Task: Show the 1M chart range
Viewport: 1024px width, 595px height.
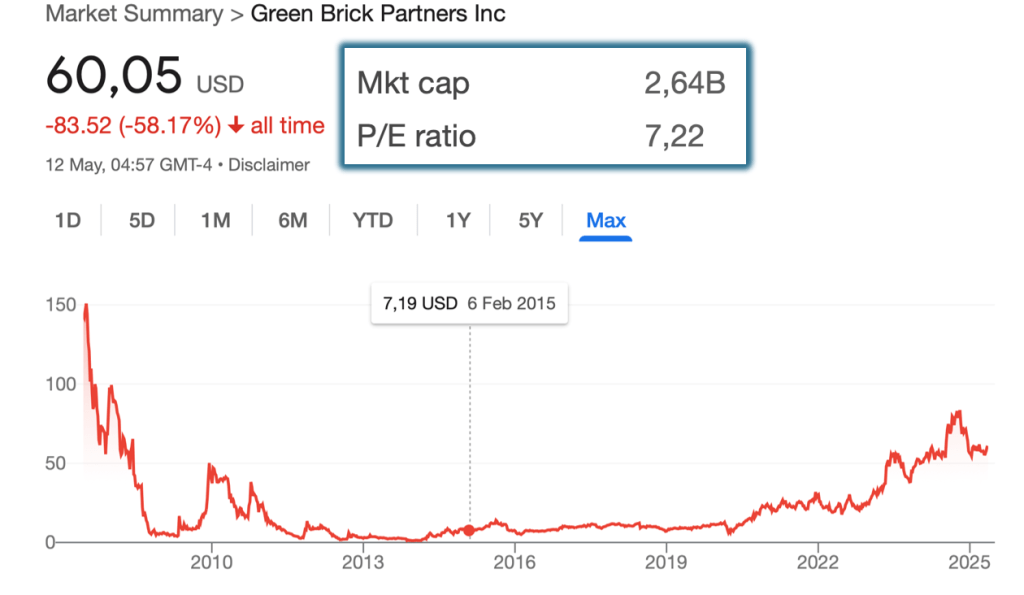Action: tap(216, 220)
